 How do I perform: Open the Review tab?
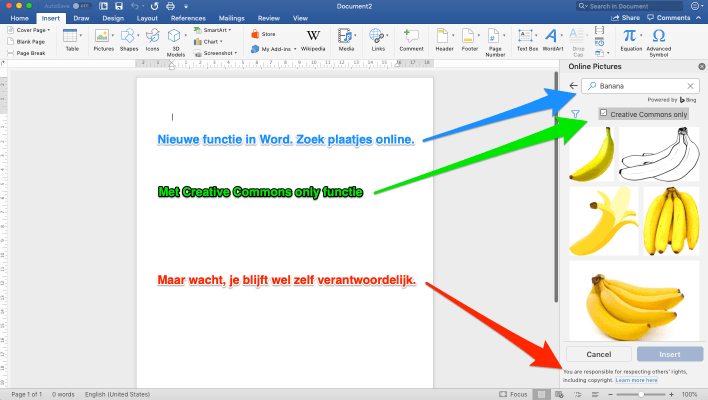coord(269,18)
